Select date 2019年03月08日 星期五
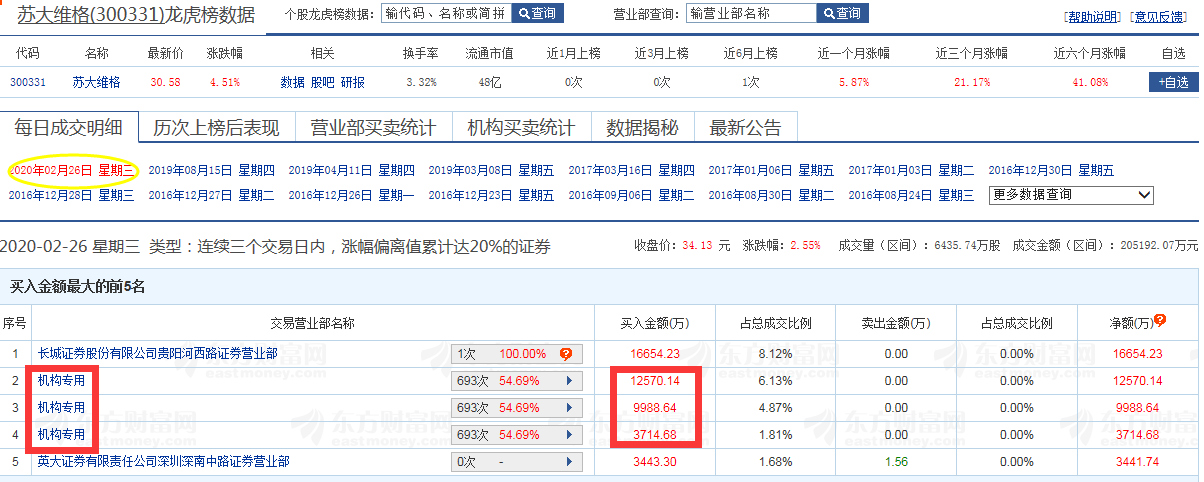This screenshot has width=1204, height=482. [x=491, y=170]
